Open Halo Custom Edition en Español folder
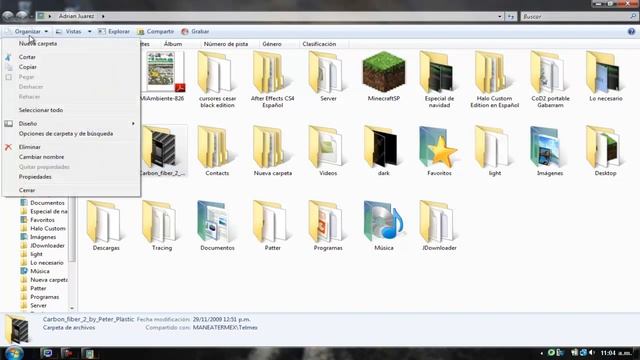Screen dimensions: 640x360 [494, 72]
